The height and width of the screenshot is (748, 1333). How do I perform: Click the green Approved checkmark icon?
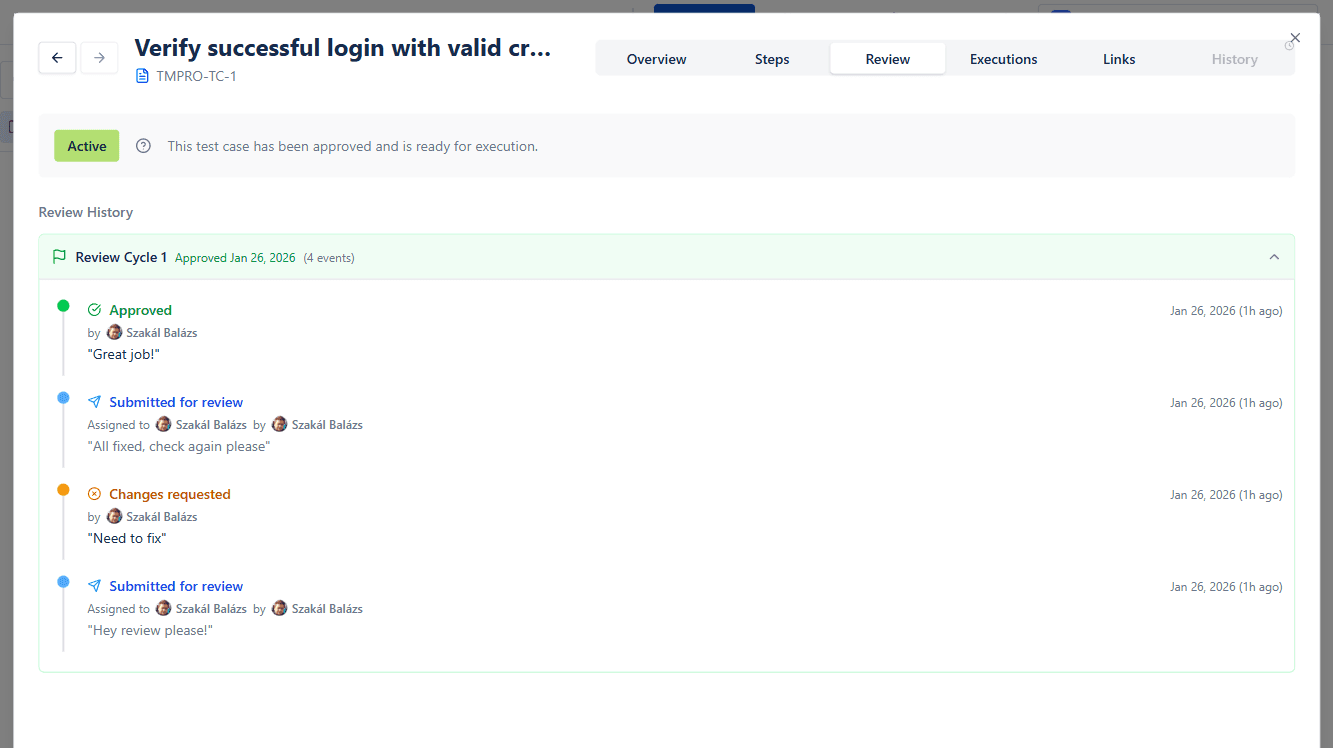point(94,310)
